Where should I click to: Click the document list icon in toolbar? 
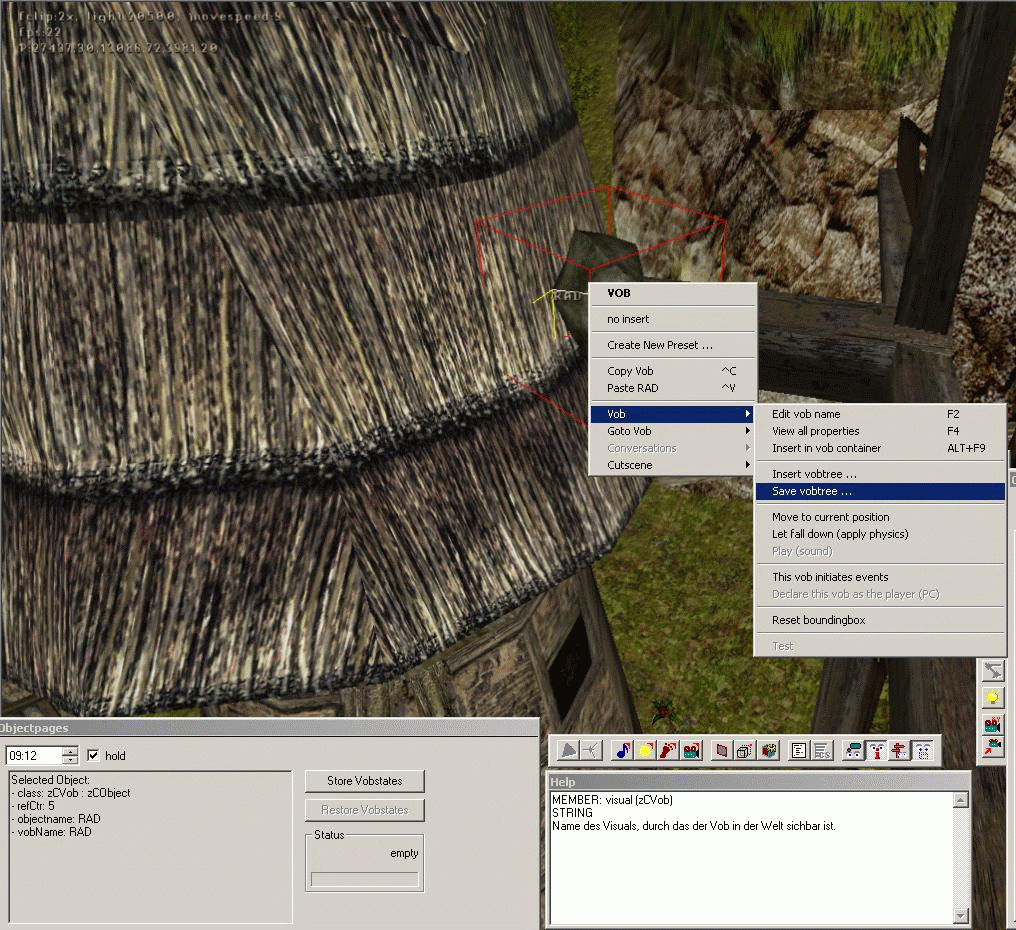click(799, 750)
